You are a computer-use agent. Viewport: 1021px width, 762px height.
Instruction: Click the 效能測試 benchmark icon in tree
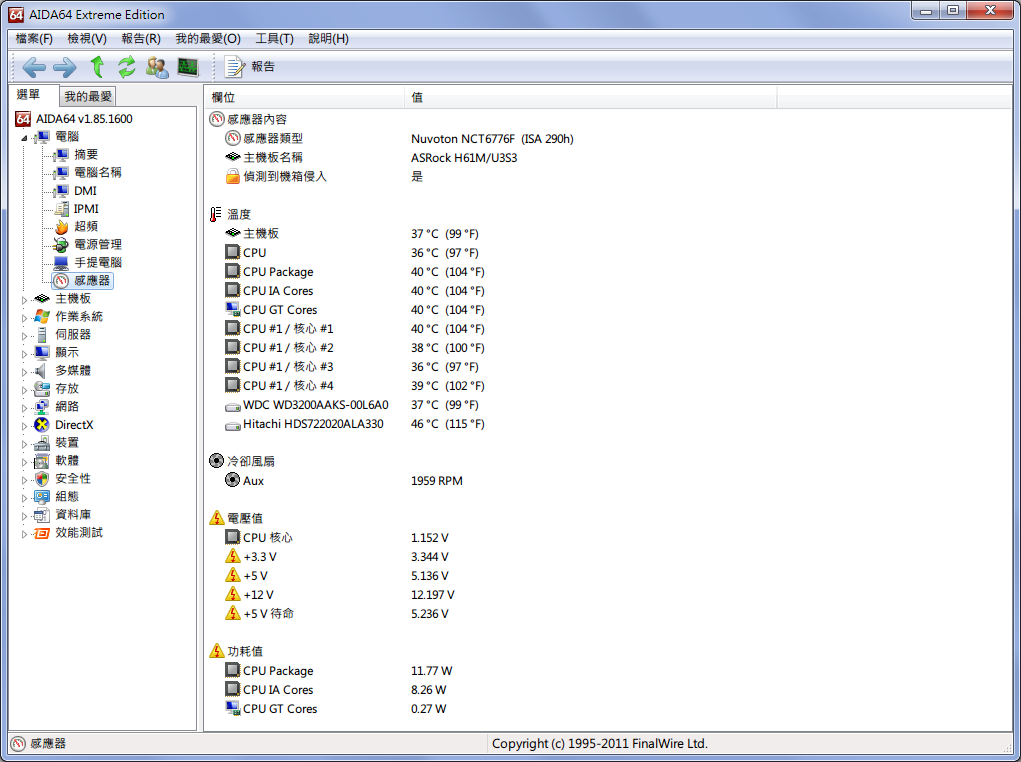point(42,533)
